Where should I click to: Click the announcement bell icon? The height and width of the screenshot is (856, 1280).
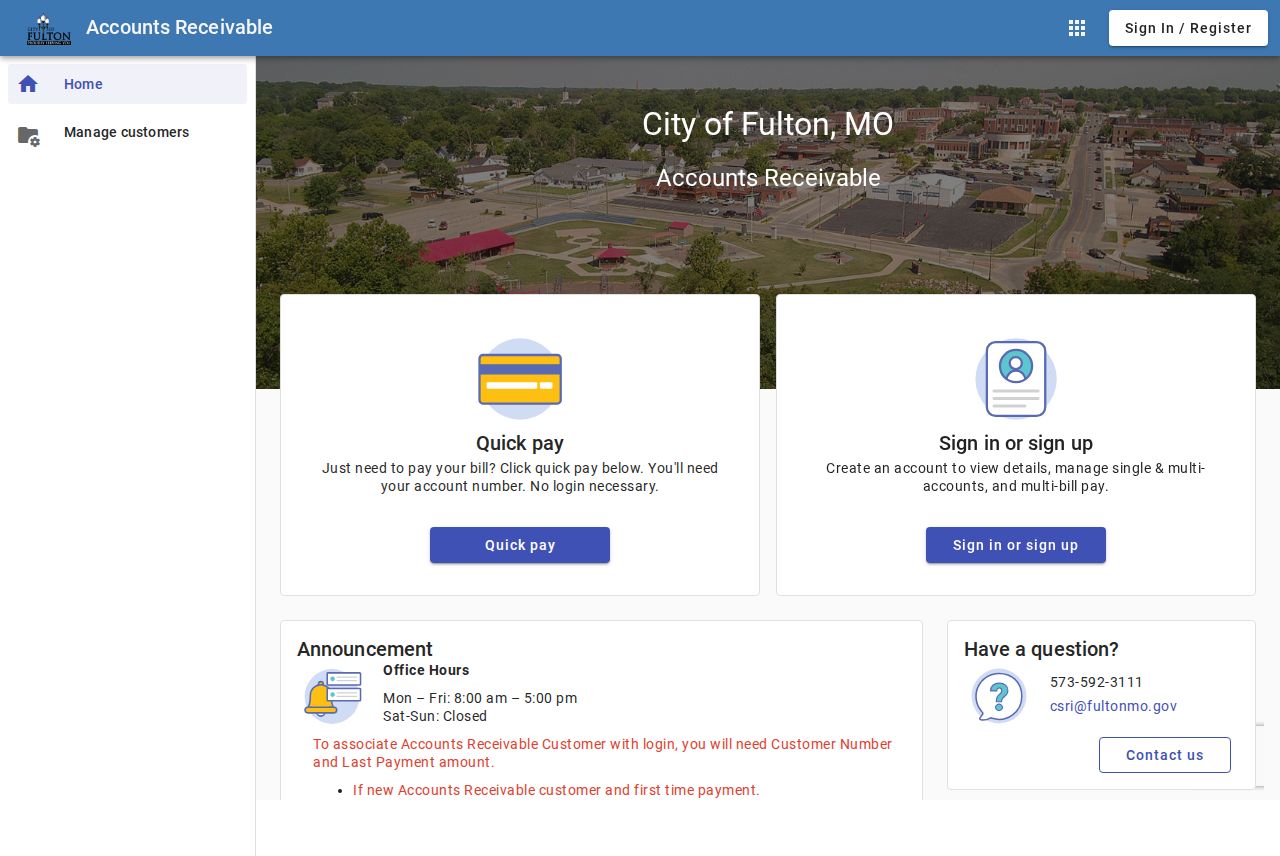(x=333, y=696)
